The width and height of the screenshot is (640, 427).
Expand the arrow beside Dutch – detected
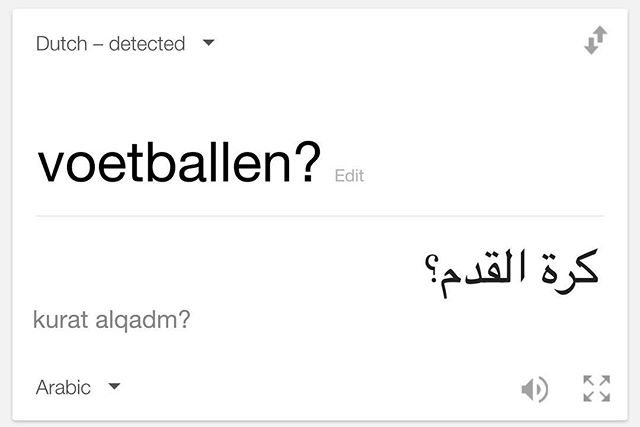click(208, 44)
